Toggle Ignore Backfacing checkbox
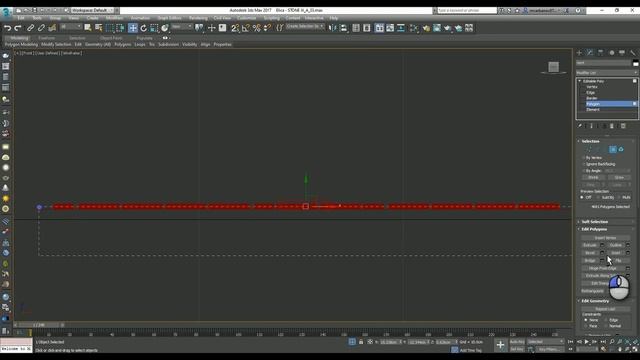640x360 pixels. click(584, 164)
